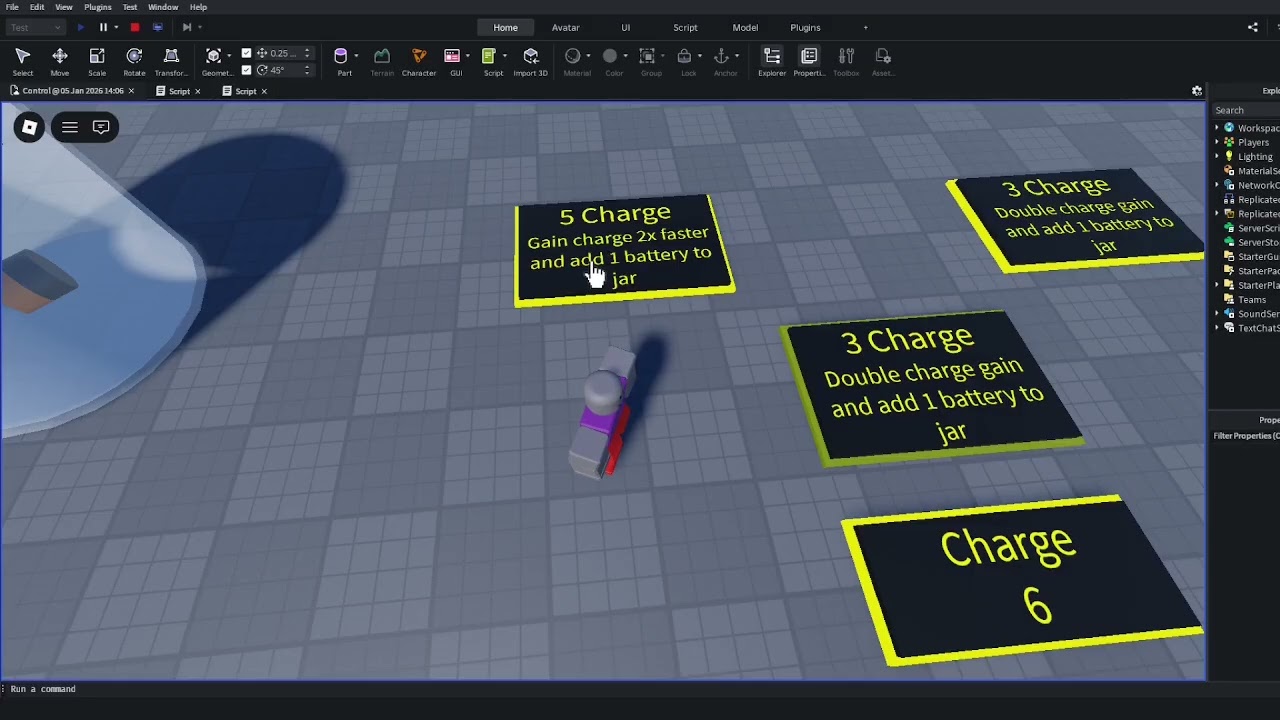Open the Test mode dropdown
Screen dimensions: 1280x720
(35, 27)
